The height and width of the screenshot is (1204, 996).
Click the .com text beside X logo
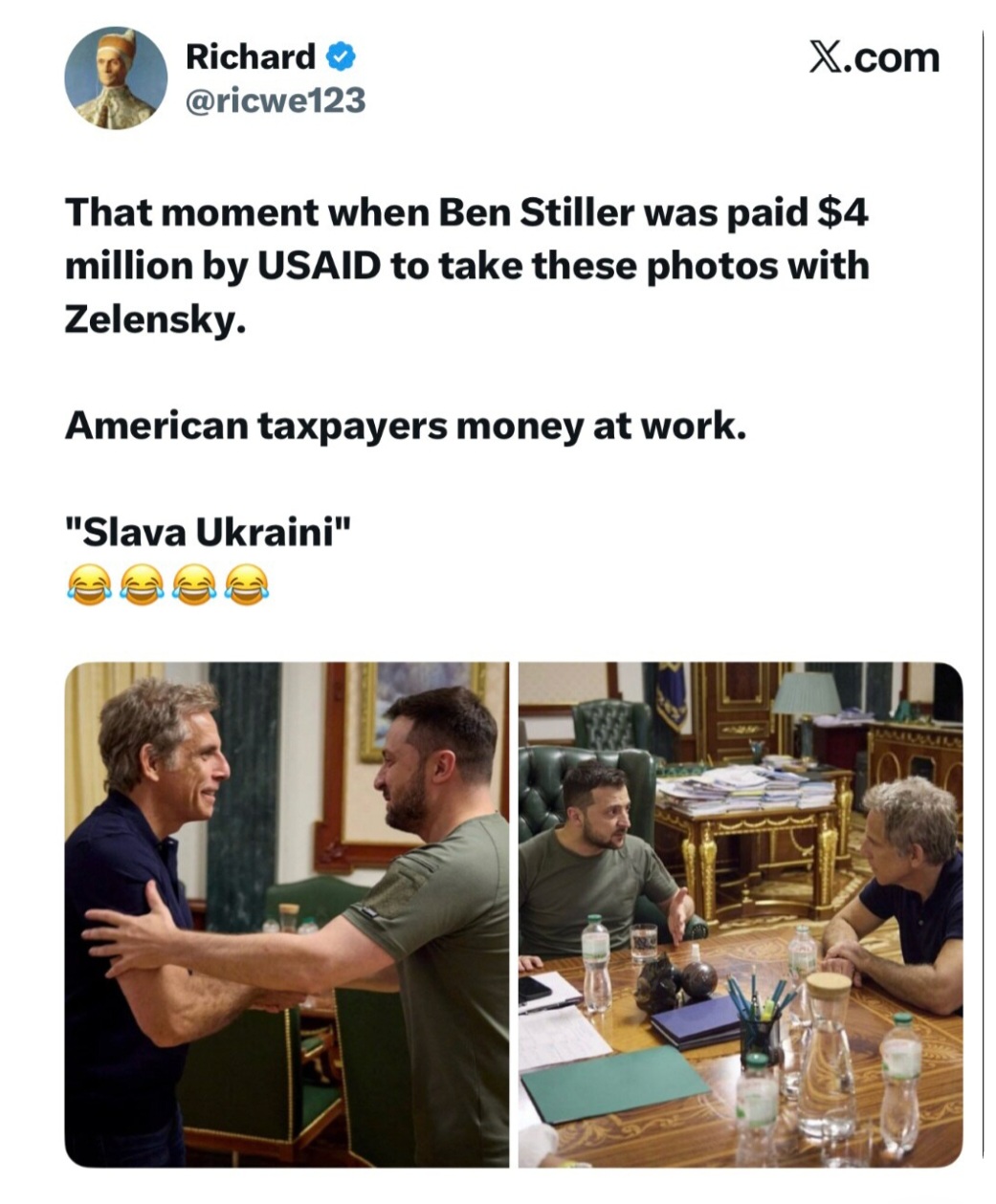(892, 59)
